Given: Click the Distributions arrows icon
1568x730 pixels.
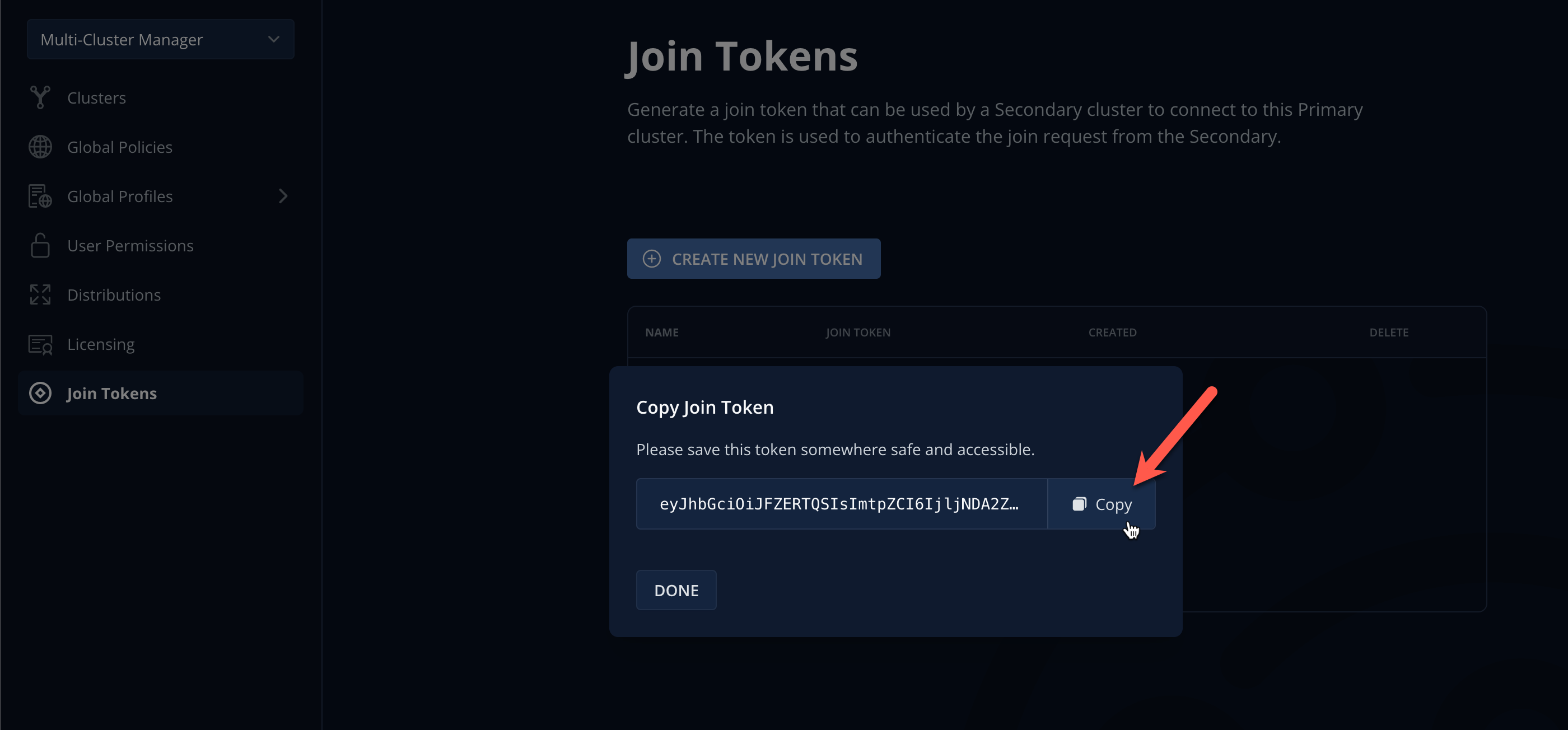Looking at the screenshot, I should (40, 294).
